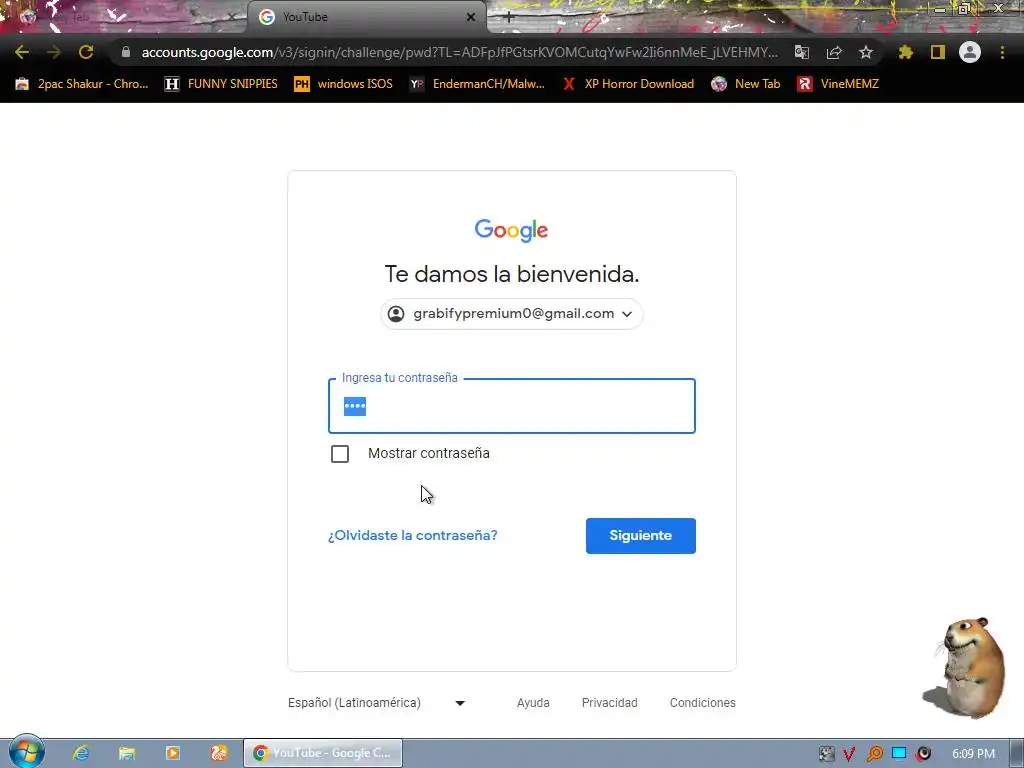Click the round red-black tray icon
The width and height of the screenshot is (1024, 768).
[923, 754]
